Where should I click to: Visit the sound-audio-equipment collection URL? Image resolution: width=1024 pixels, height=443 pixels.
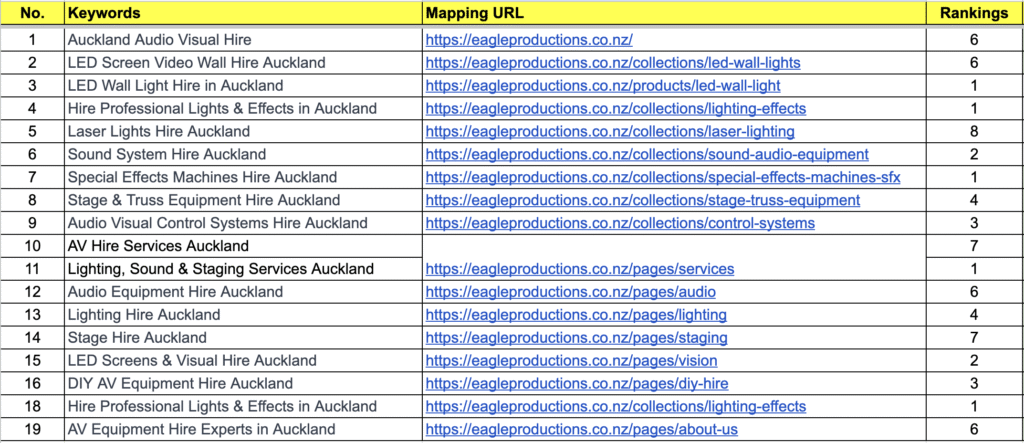tap(647, 155)
